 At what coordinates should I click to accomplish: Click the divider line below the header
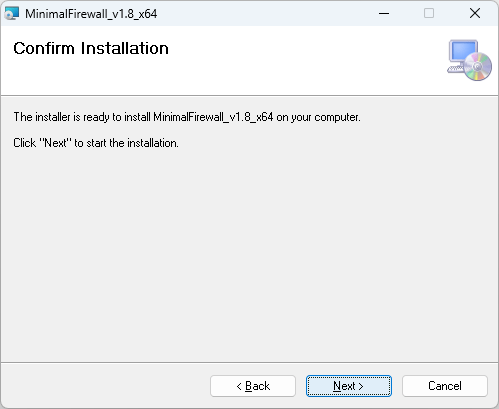(249, 96)
